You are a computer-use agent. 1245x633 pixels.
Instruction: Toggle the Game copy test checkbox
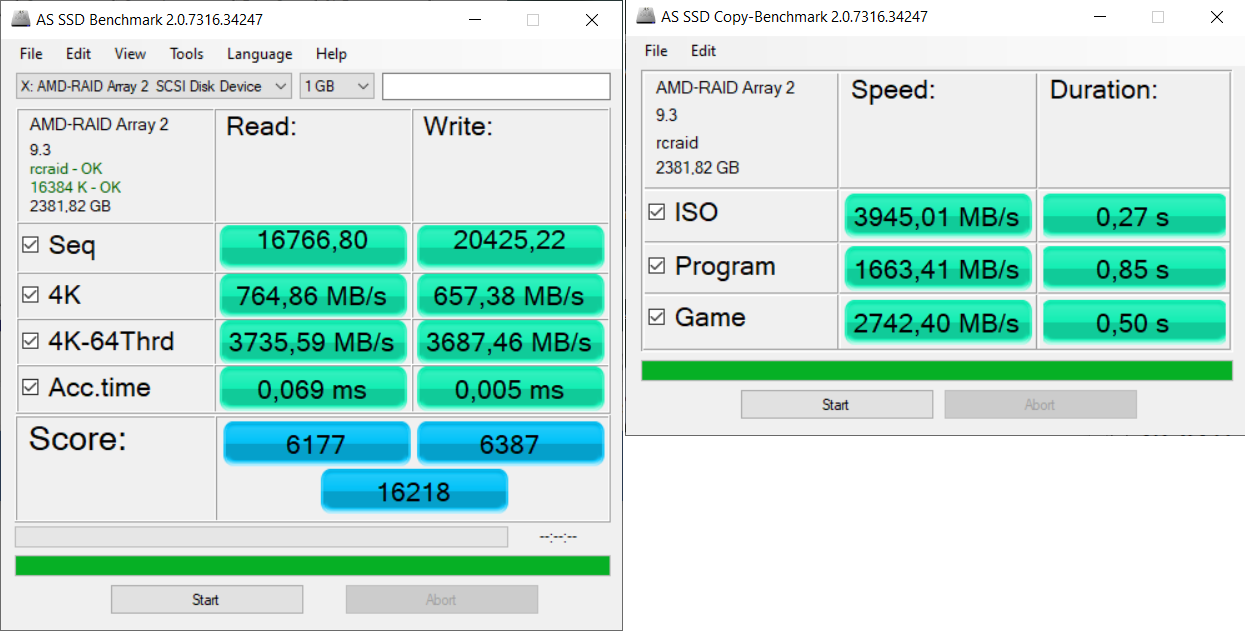656,317
